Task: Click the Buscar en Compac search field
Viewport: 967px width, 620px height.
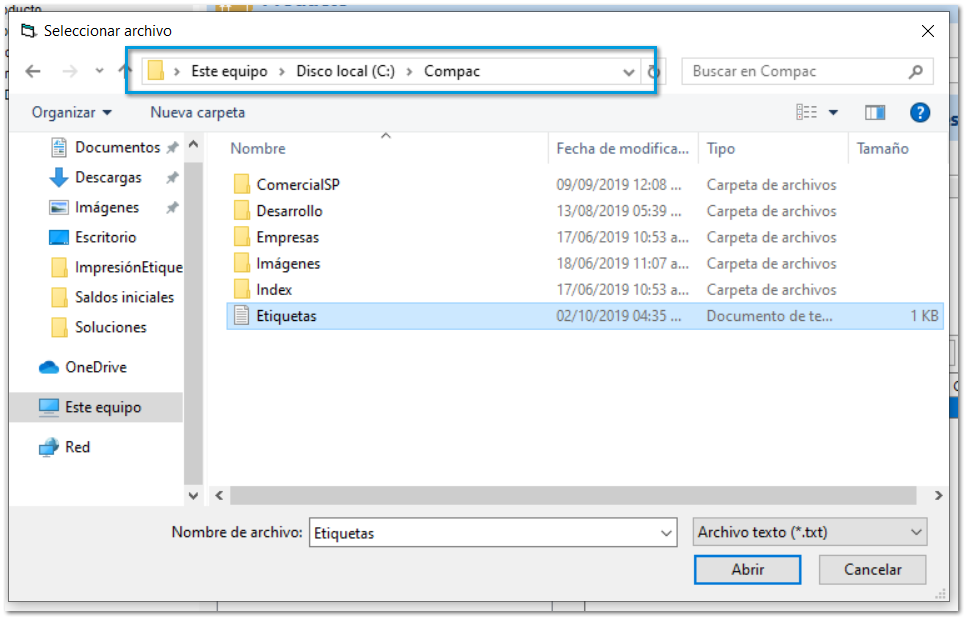Action: 797,72
